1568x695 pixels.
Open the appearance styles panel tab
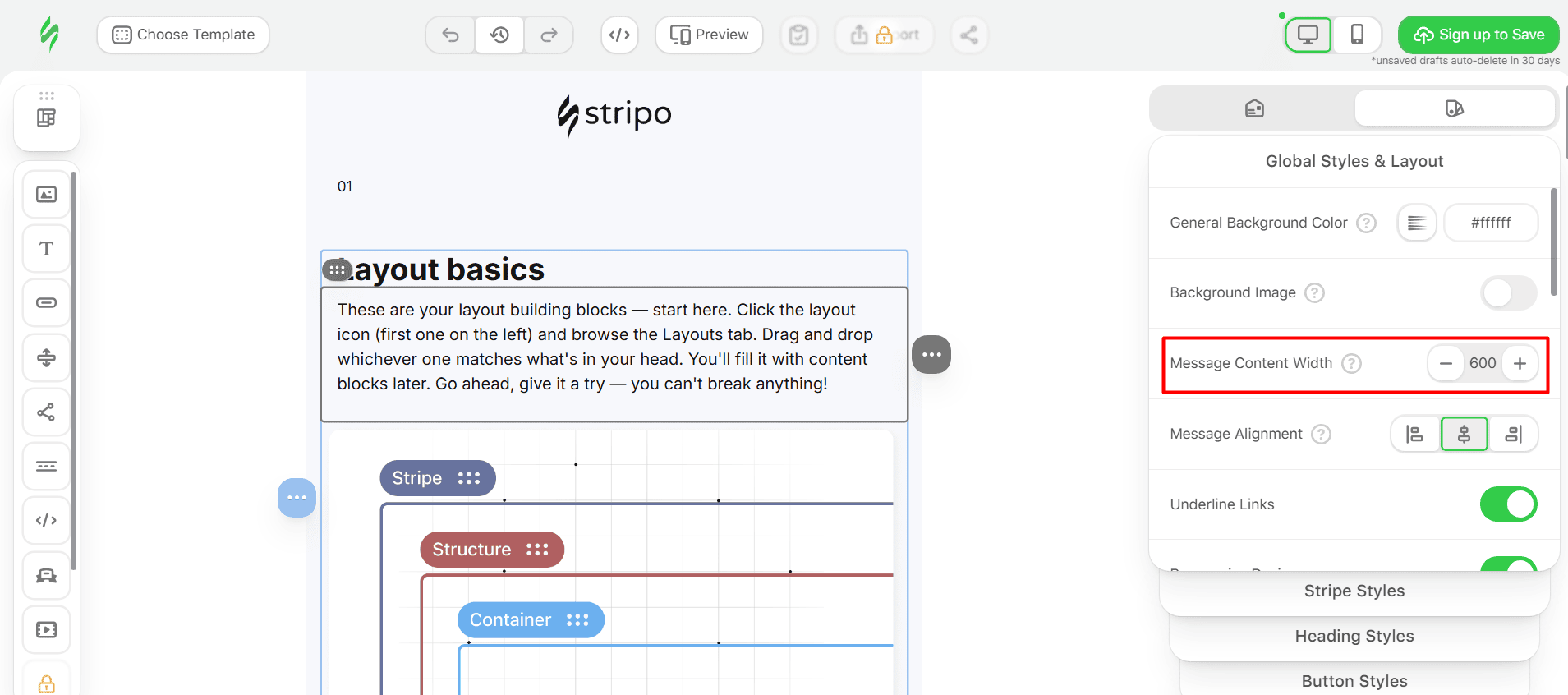pyautogui.click(x=1455, y=108)
